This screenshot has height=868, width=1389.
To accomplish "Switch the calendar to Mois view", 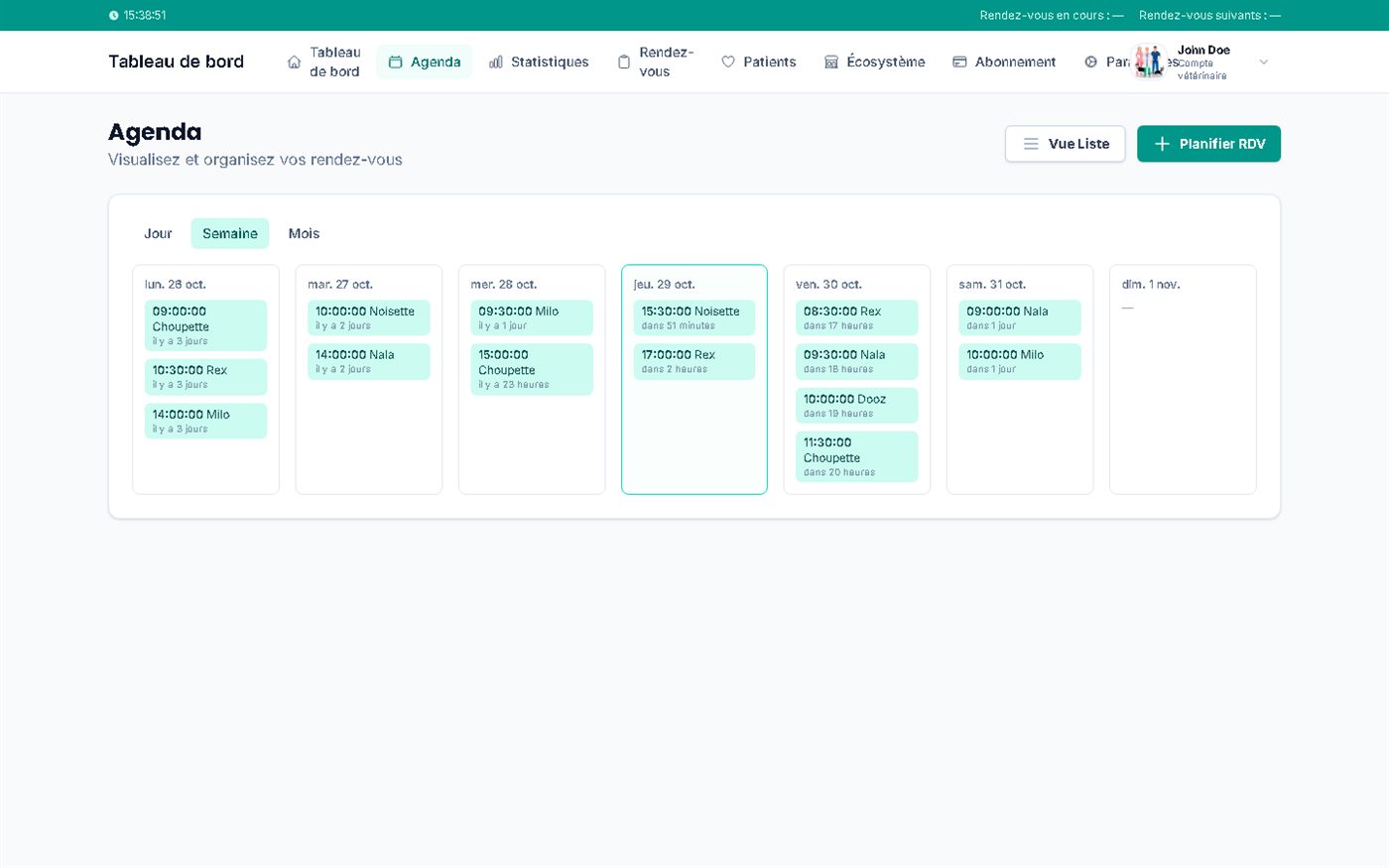I will 304,233.
